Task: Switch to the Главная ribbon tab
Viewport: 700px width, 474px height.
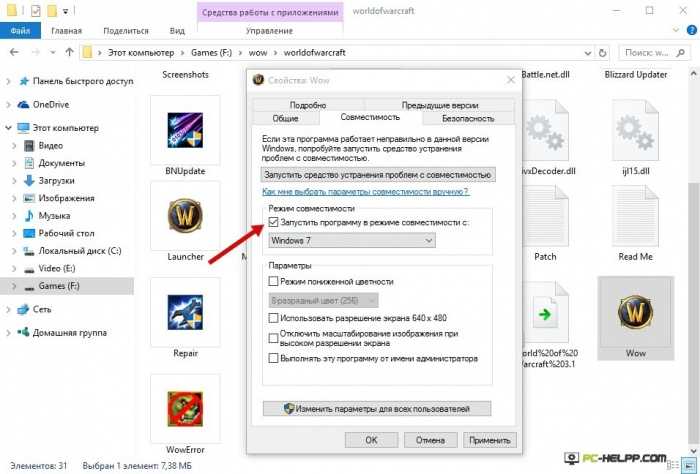Action: click(67, 31)
